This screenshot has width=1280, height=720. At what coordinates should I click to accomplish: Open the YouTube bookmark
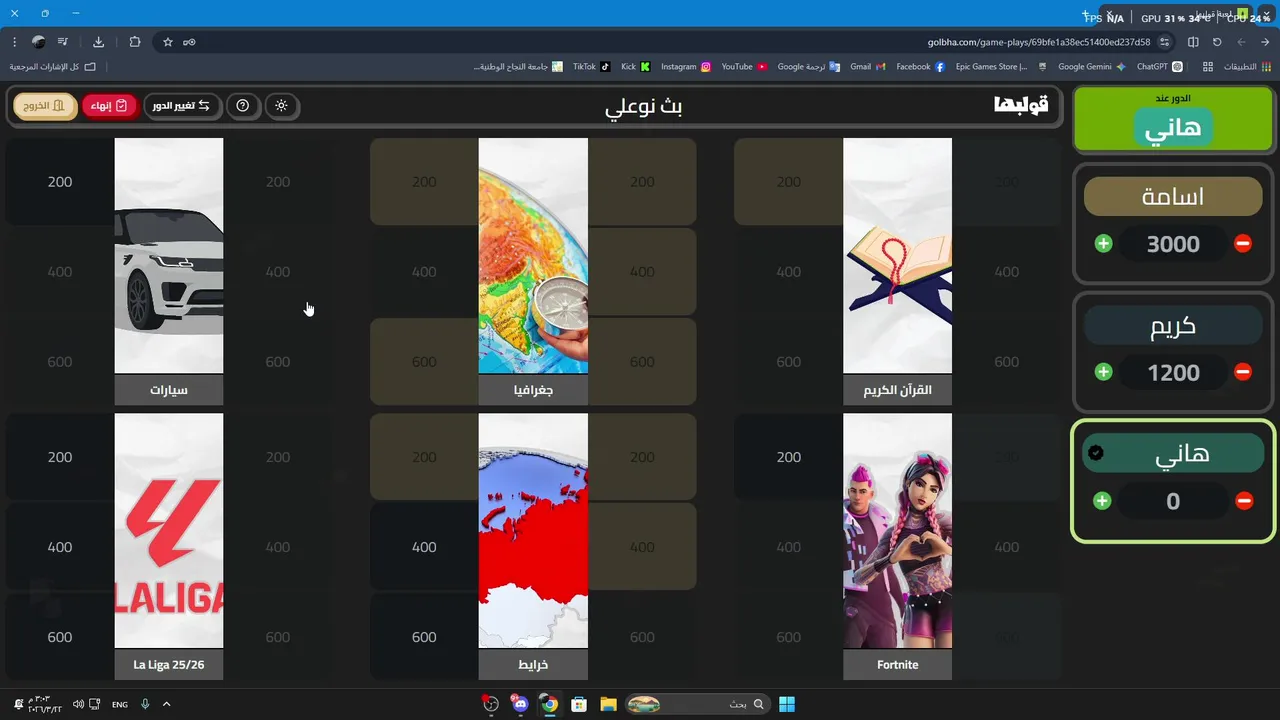[x=744, y=67]
